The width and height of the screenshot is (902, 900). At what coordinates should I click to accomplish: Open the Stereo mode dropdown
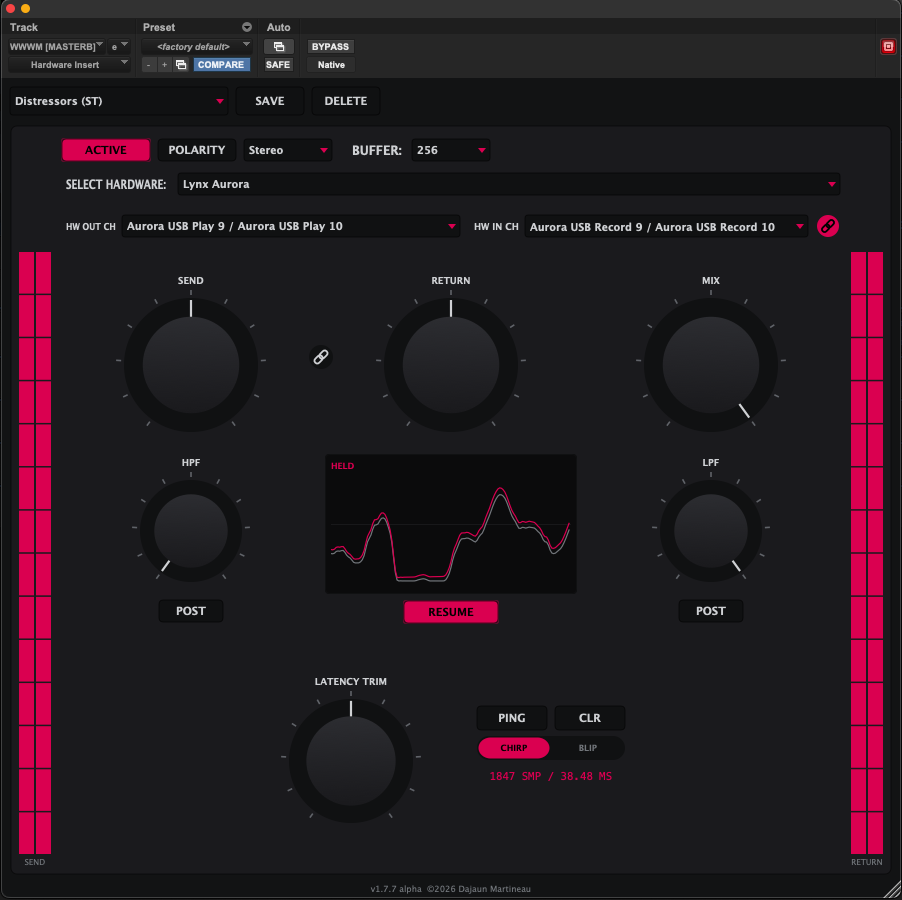288,150
